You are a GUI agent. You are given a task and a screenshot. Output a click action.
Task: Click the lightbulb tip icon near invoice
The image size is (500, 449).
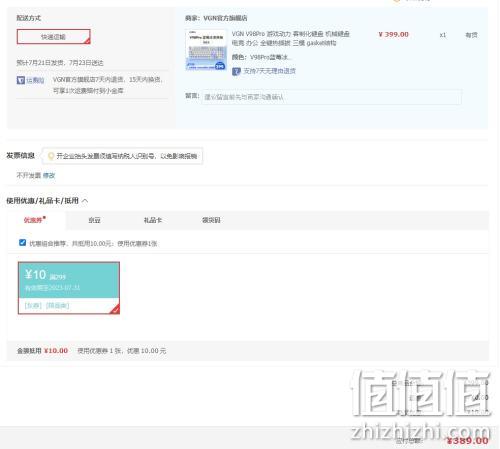click(51, 156)
